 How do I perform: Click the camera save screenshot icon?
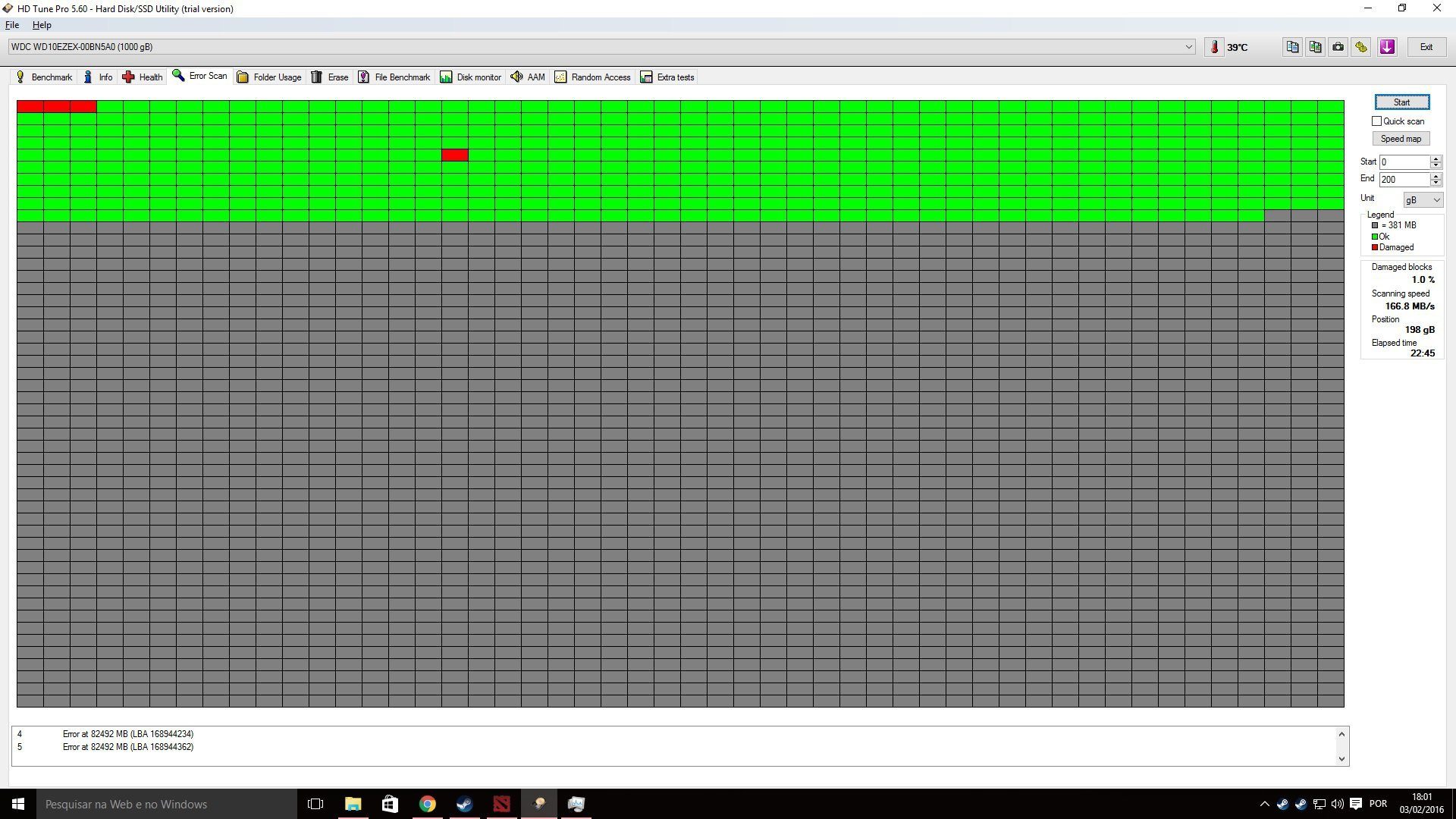[x=1338, y=47]
